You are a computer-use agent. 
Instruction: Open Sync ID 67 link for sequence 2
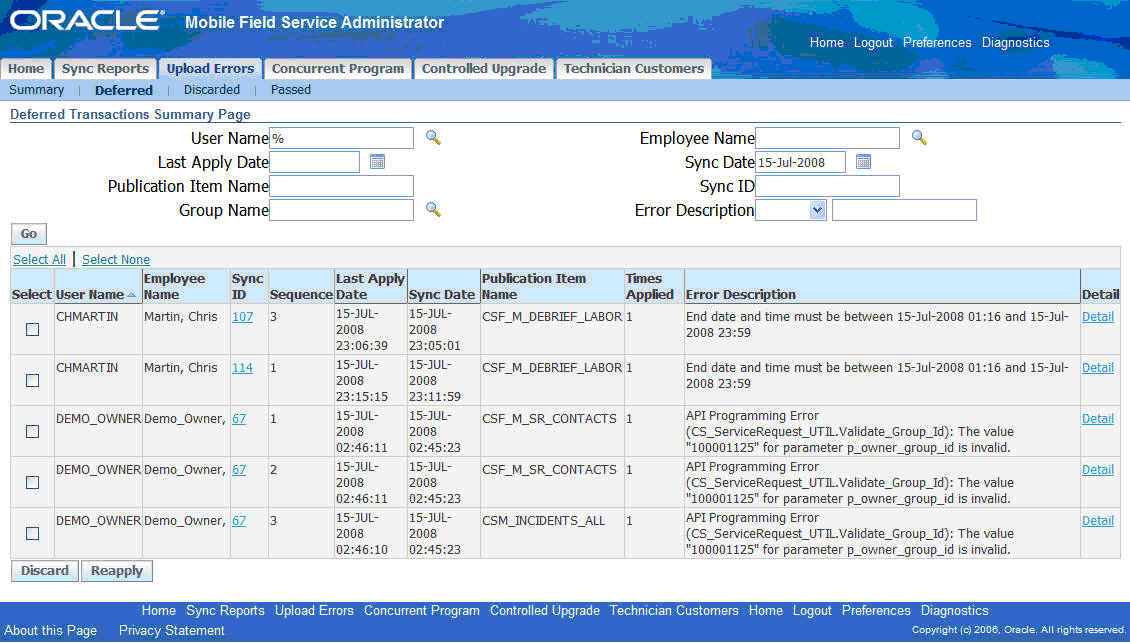(239, 469)
